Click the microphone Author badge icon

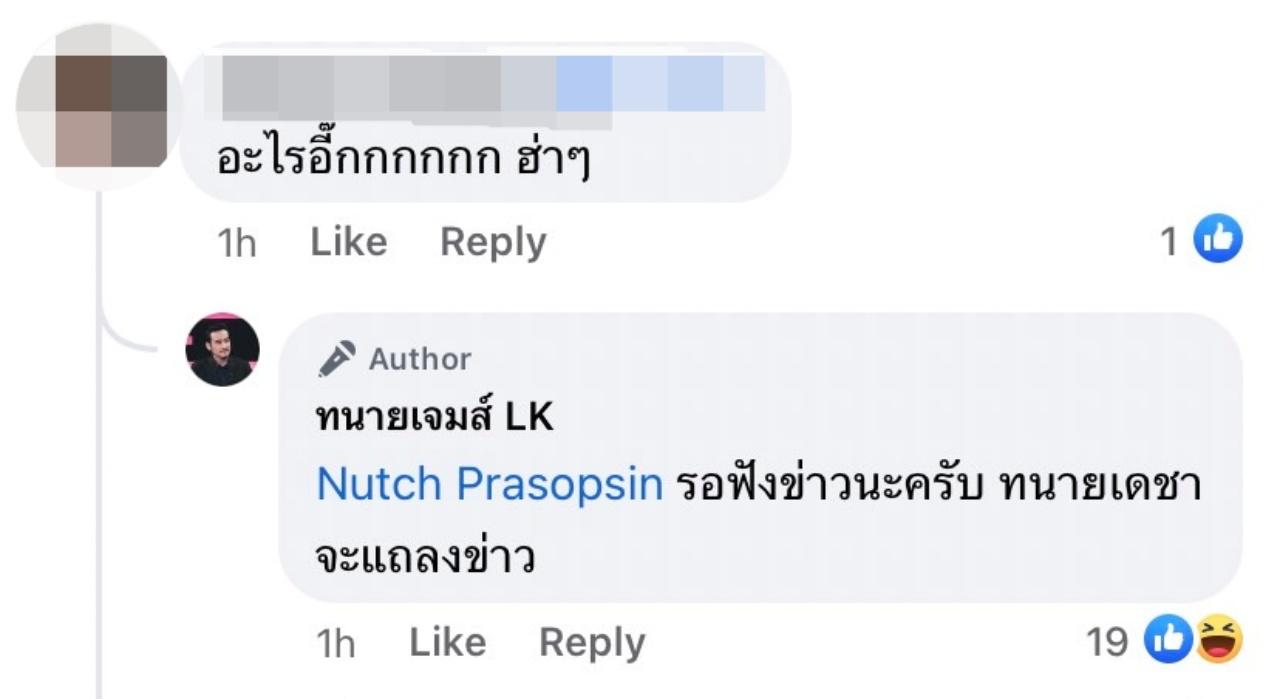(x=337, y=359)
